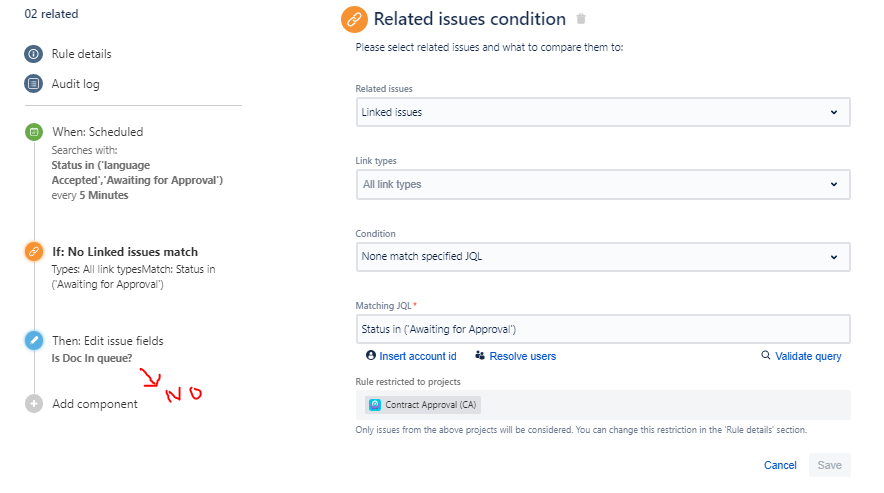The width and height of the screenshot is (884, 493).
Task: Click Resolve users link
Action: 522,356
